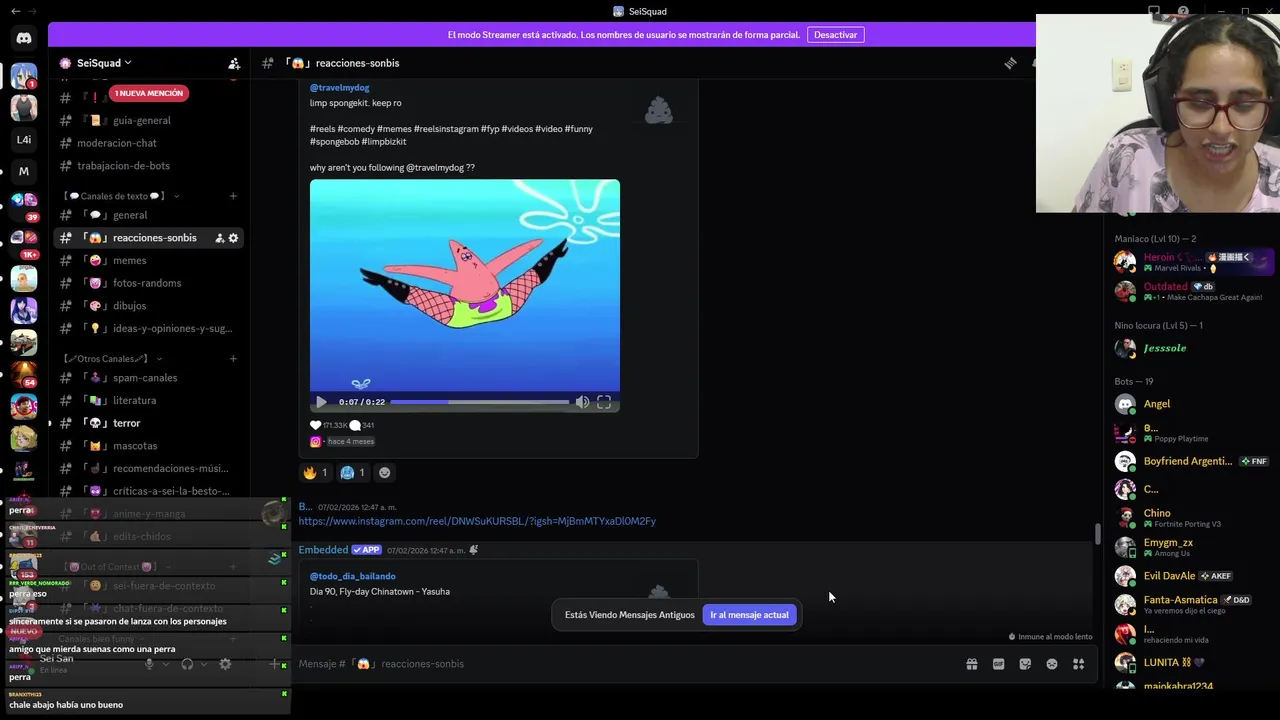Open the emoji picker in message bar
Image resolution: width=1280 pixels, height=720 pixels.
(1052, 664)
